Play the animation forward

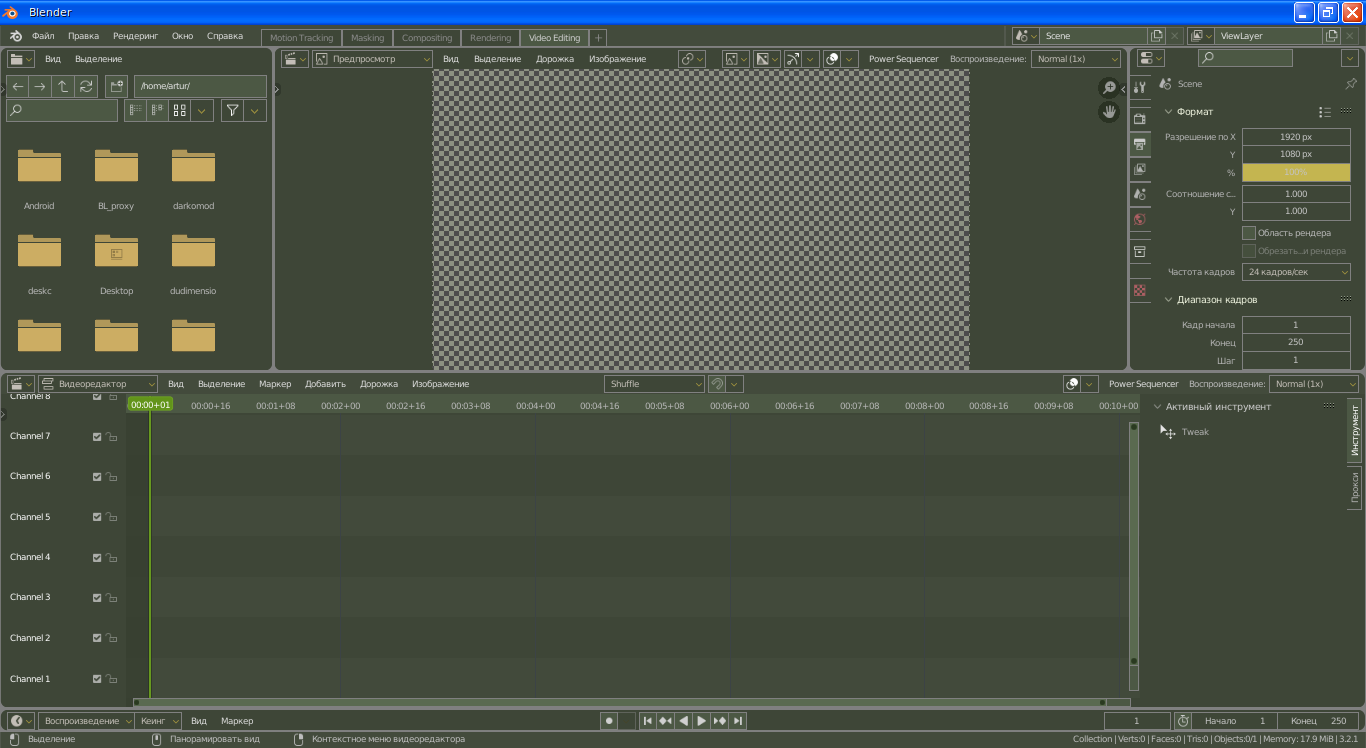coord(701,721)
